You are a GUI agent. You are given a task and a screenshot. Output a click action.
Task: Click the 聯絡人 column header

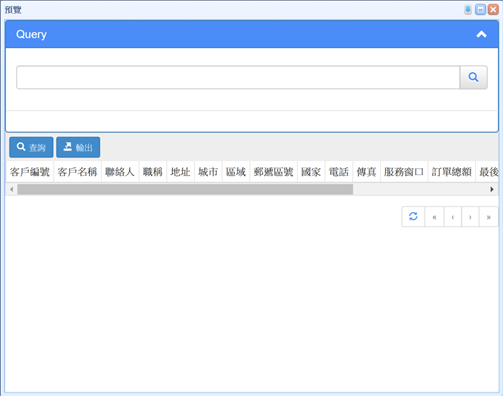120,172
